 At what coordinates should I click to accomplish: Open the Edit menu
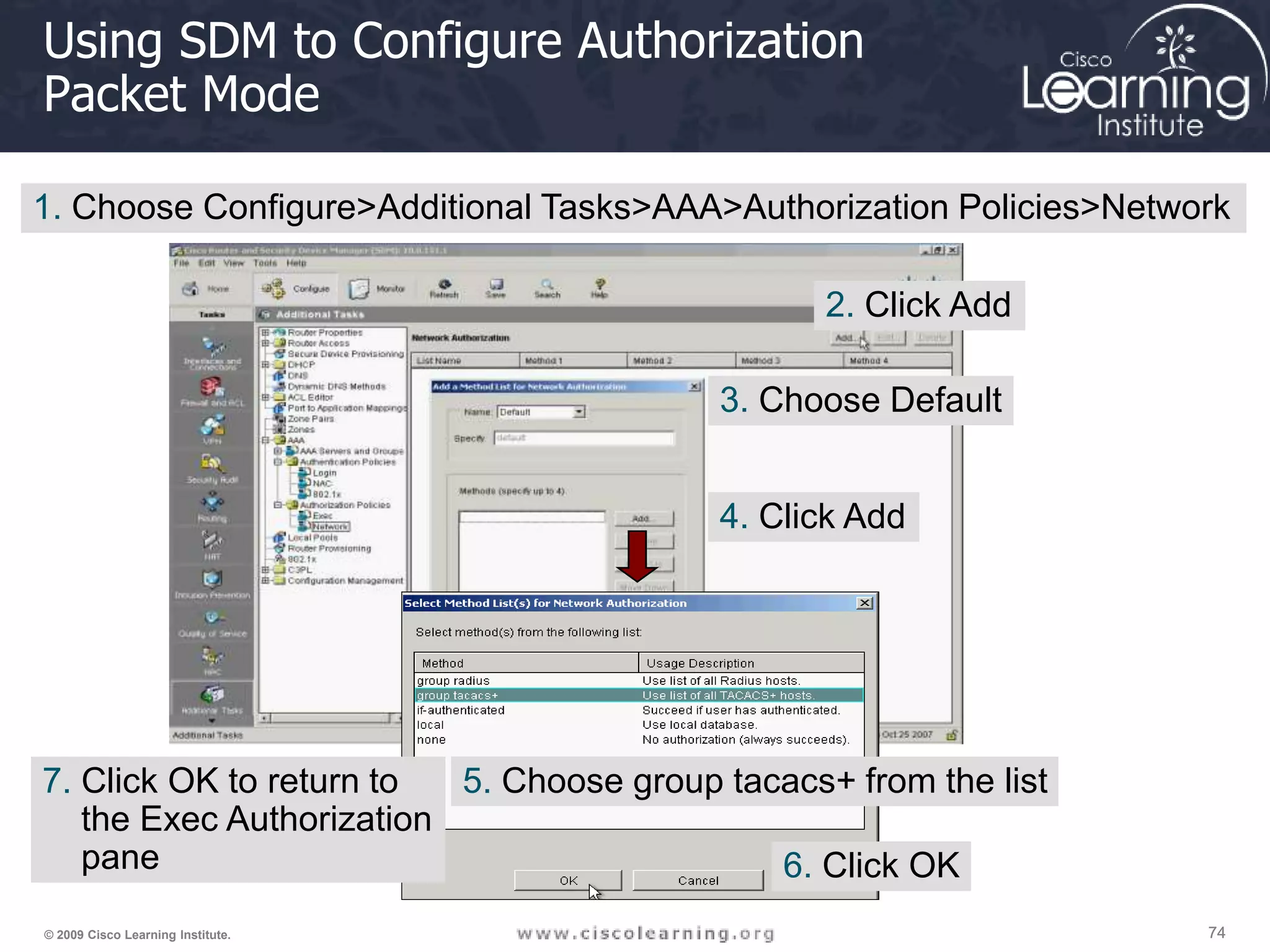(x=206, y=263)
